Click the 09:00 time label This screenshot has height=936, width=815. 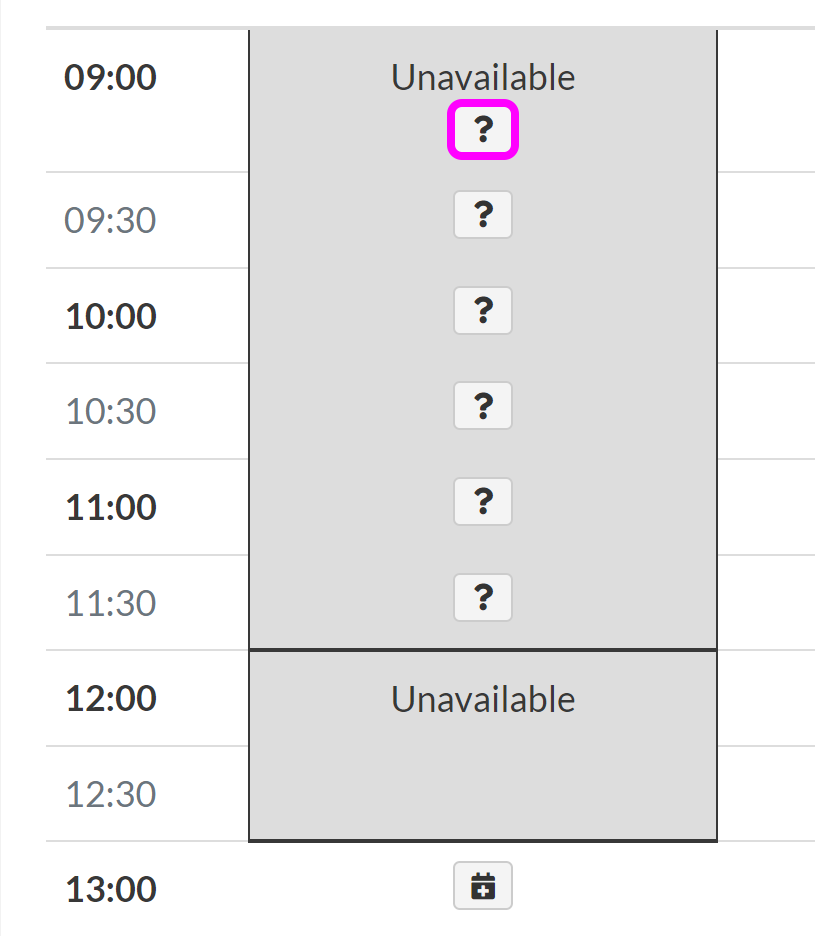110,78
